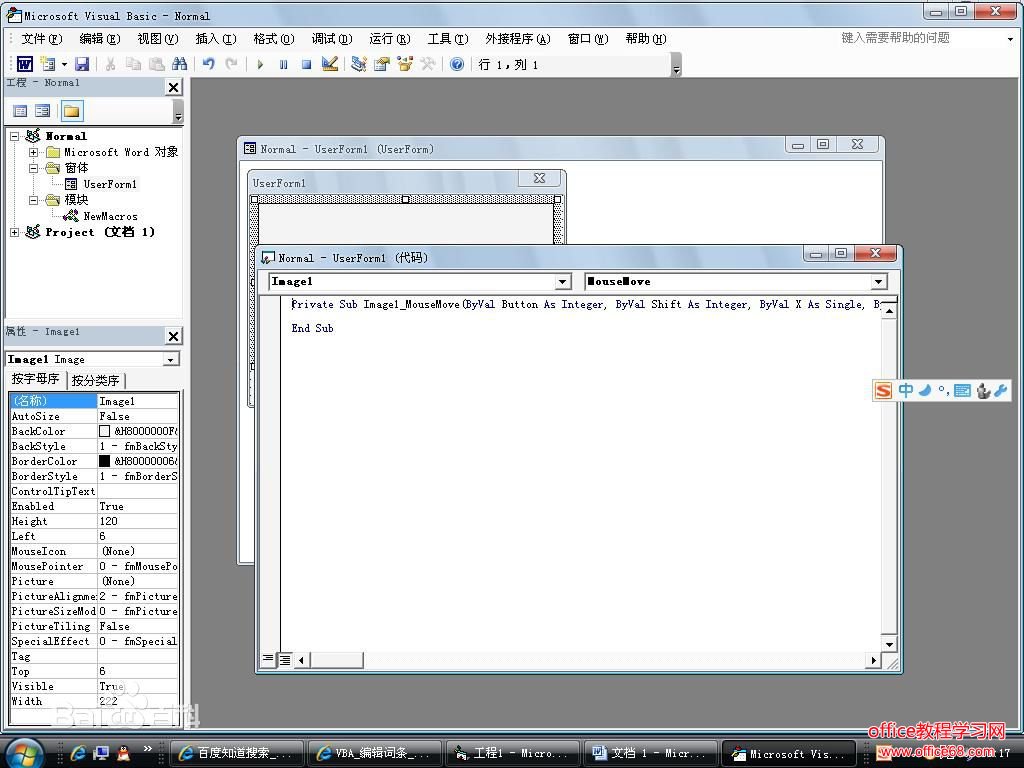Open the 调试 (Debug) menu
The height and width of the screenshot is (768, 1024).
coord(331,39)
